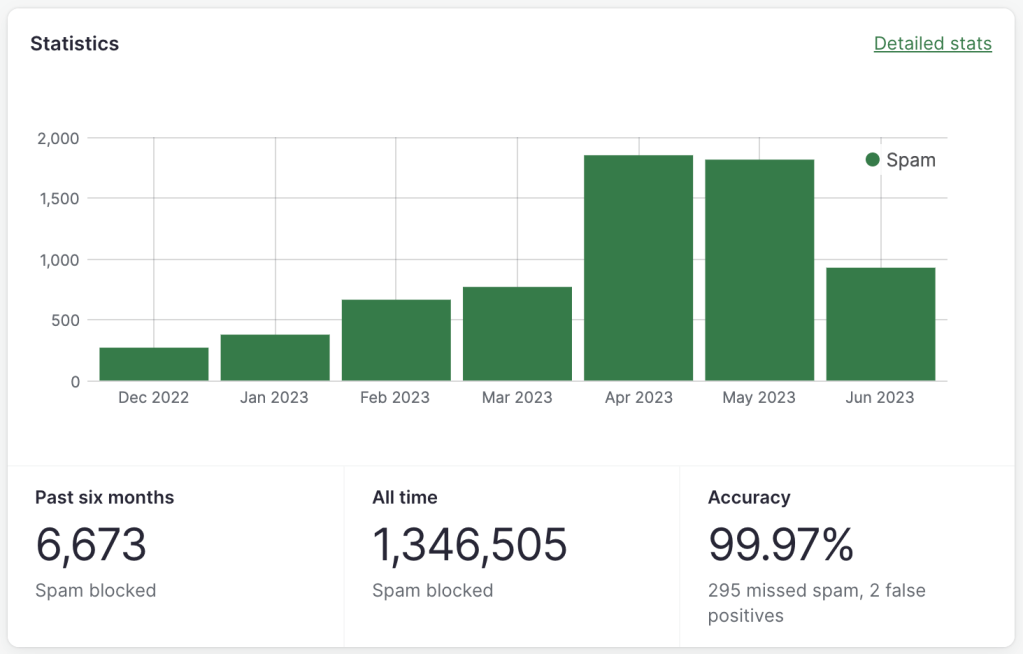
Task: Click the Statistics heading
Action: [x=74, y=44]
